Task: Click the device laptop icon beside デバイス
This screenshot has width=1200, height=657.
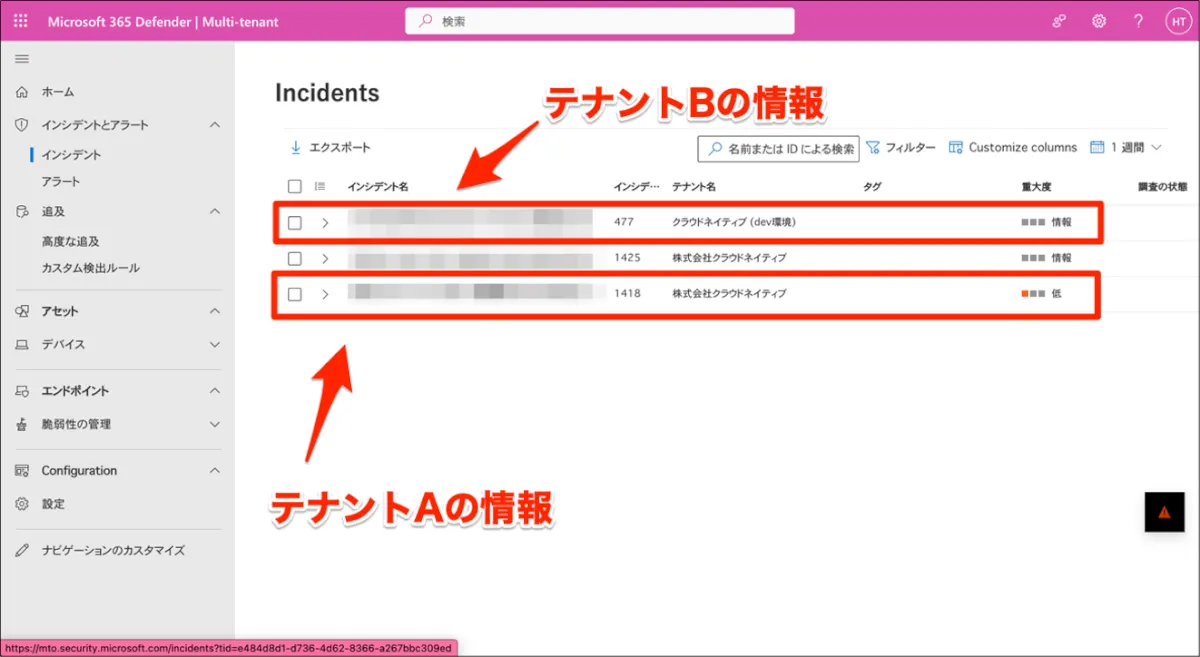Action: coord(22,344)
